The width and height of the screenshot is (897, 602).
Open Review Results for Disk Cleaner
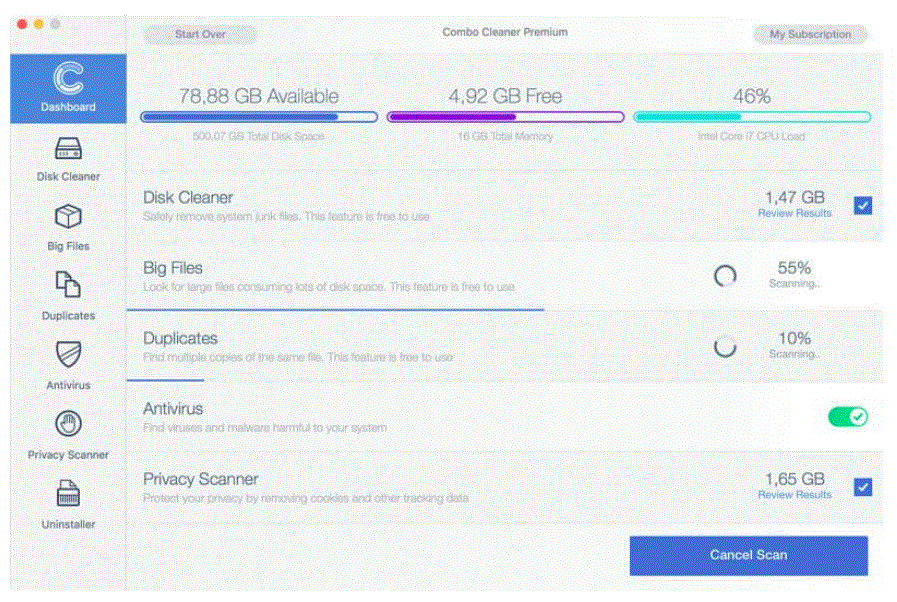795,213
